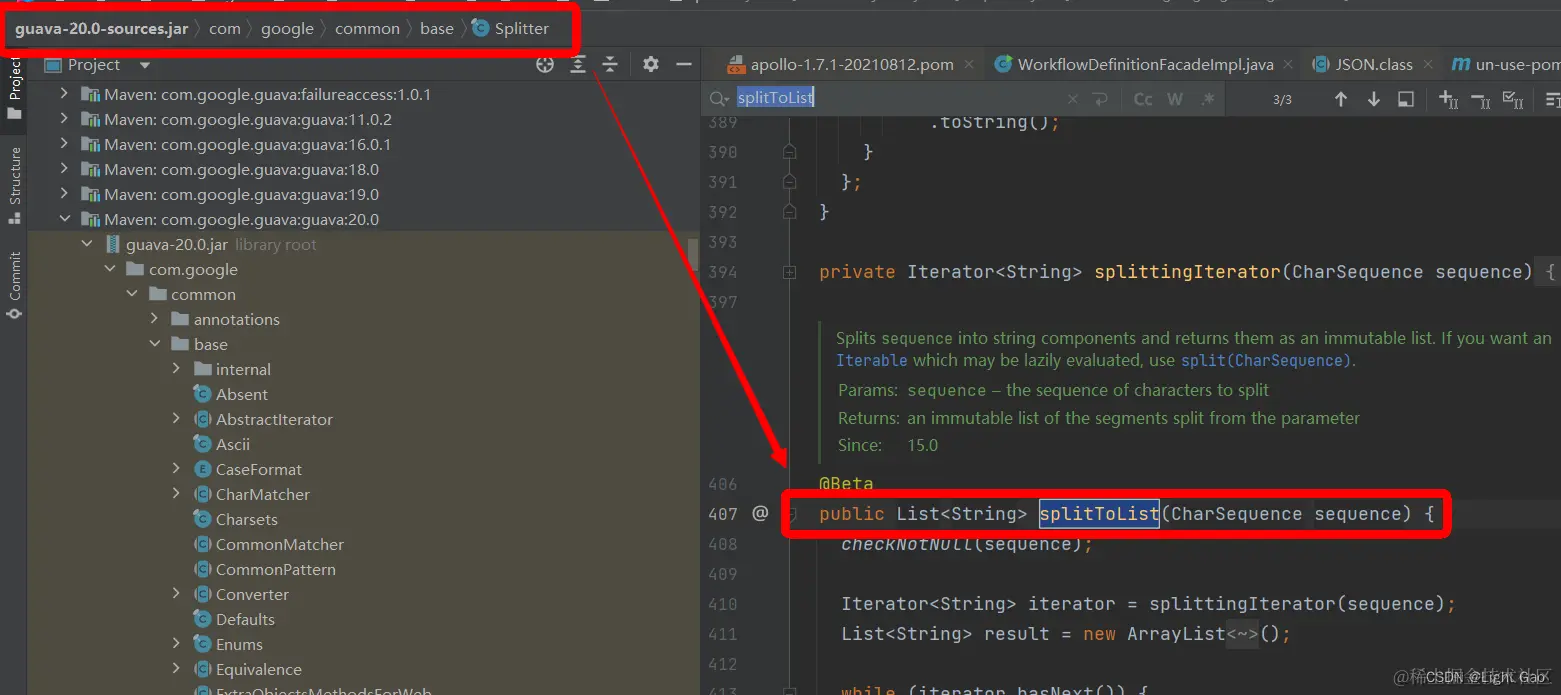
Task: Click the folded ArrayList diamond <~>
Action: 1242,634
